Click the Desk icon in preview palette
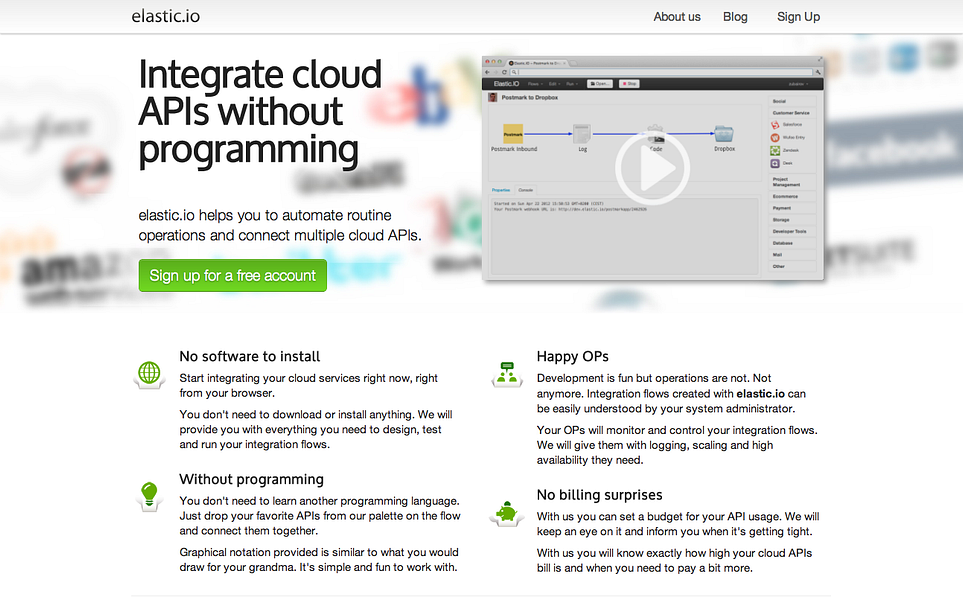 (775, 163)
